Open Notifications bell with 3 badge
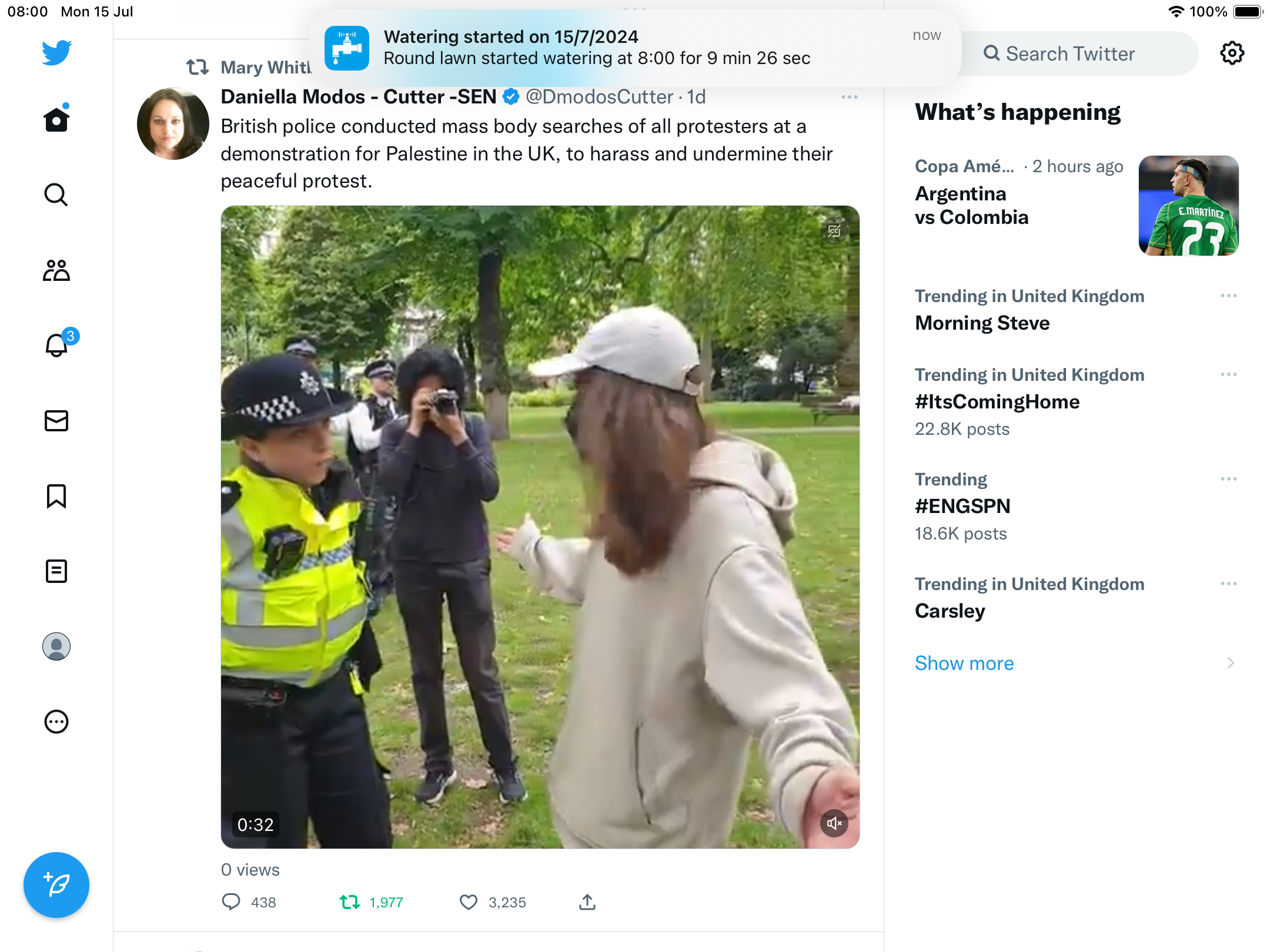 [57, 346]
